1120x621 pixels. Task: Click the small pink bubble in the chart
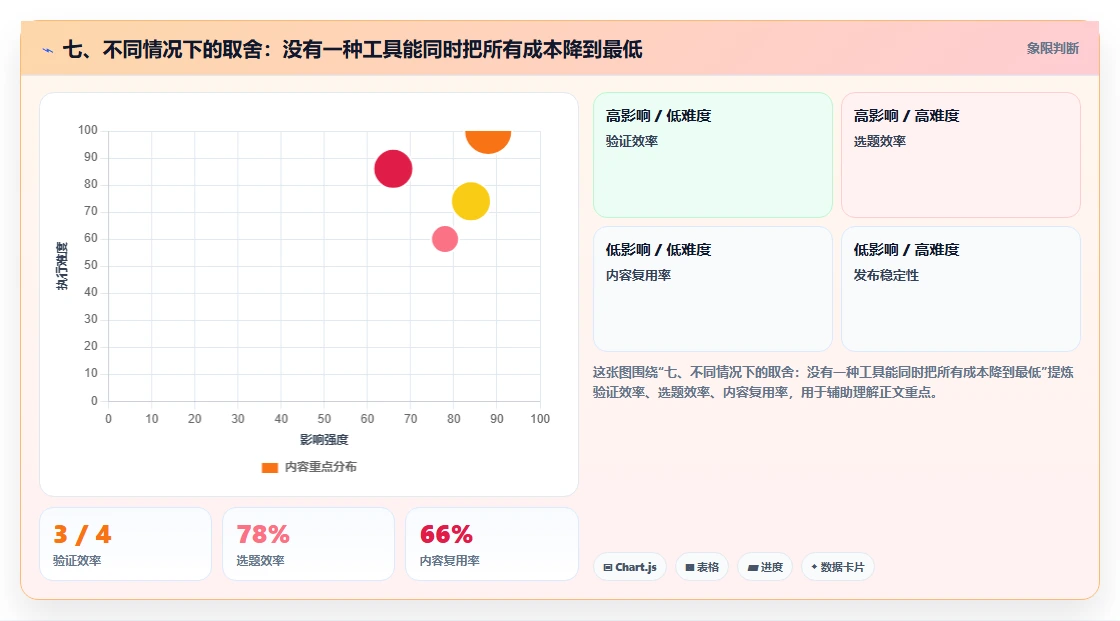[445, 239]
